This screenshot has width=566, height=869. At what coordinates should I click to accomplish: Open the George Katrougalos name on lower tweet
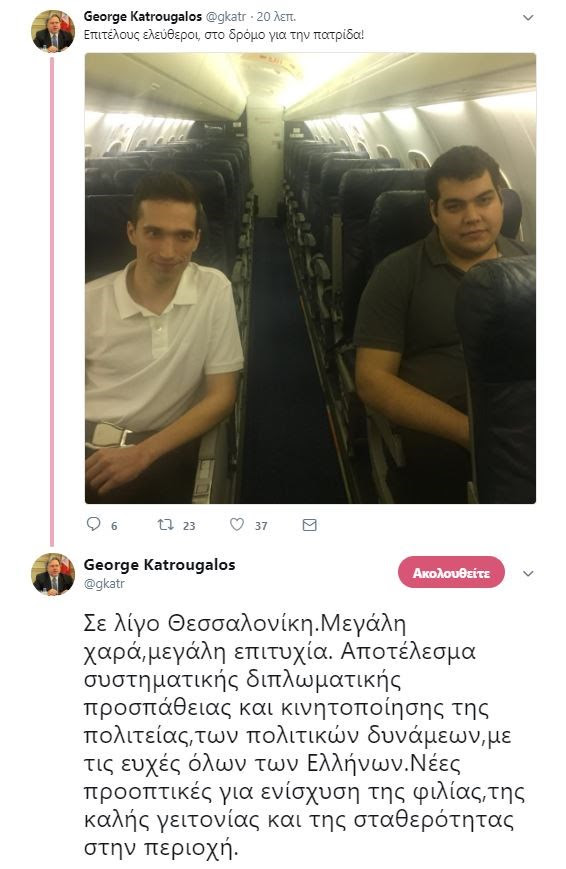(160, 565)
